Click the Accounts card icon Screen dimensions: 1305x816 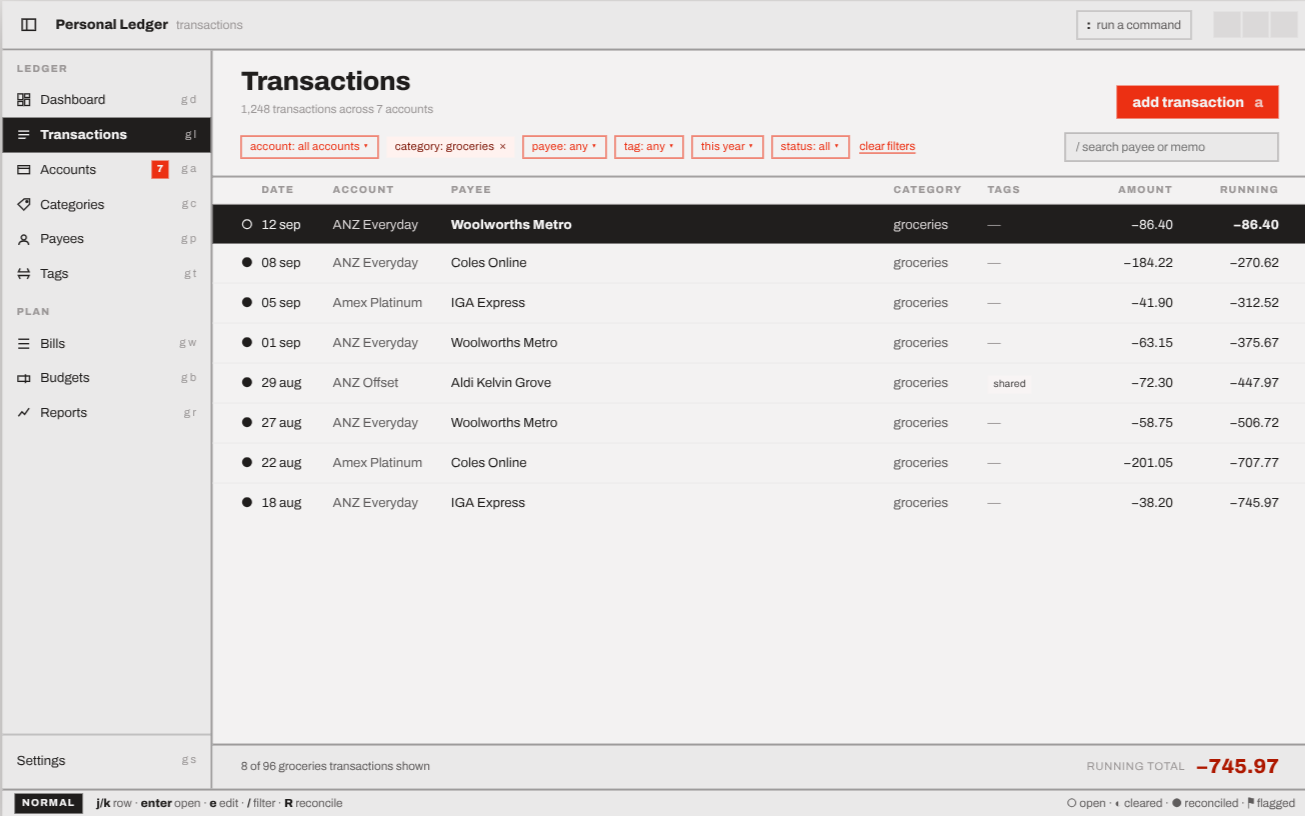pyautogui.click(x=24, y=169)
